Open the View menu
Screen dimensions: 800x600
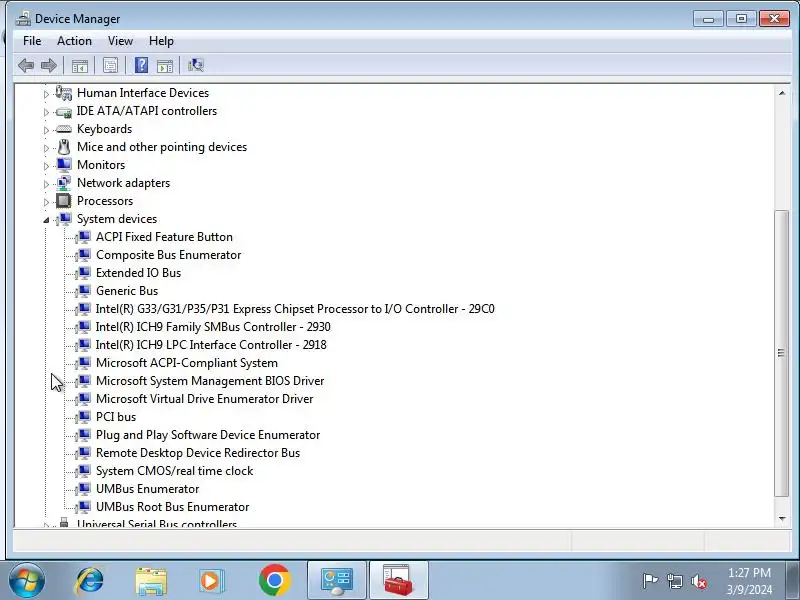click(120, 41)
